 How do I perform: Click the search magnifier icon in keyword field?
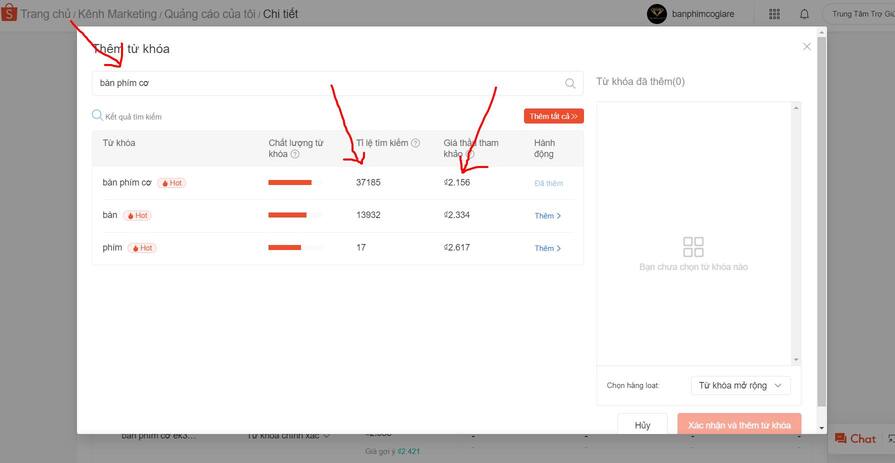click(x=570, y=84)
